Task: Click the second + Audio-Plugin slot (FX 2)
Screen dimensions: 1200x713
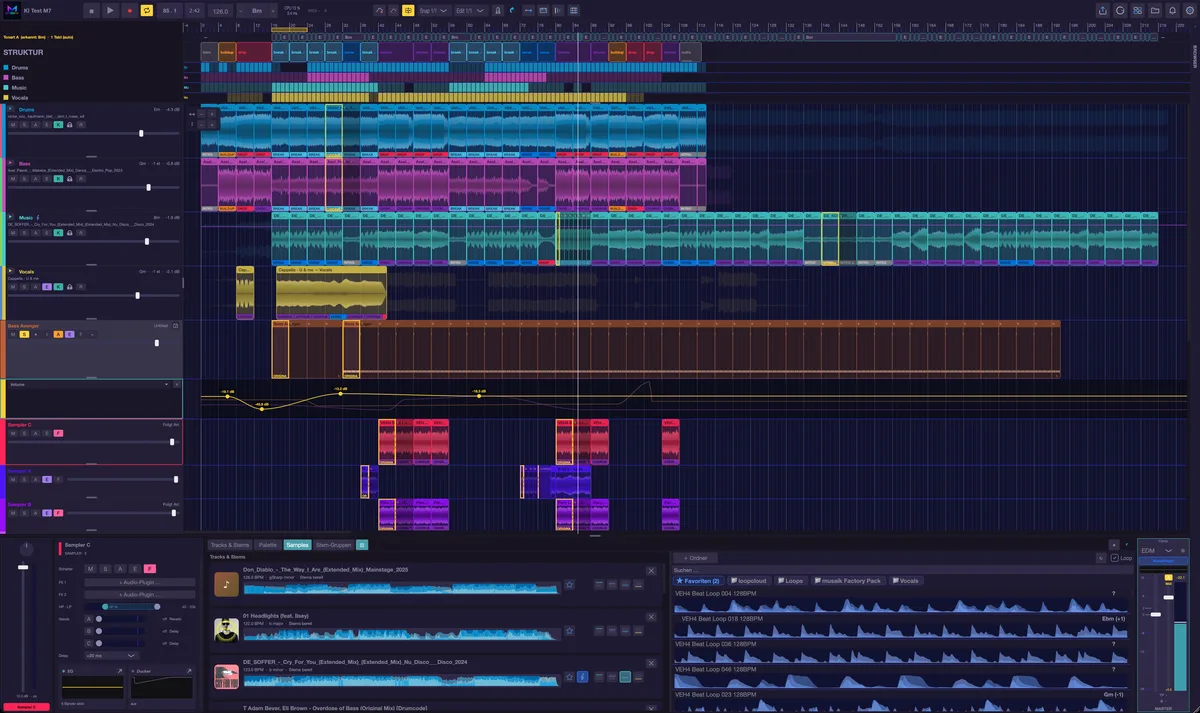Action: point(140,594)
